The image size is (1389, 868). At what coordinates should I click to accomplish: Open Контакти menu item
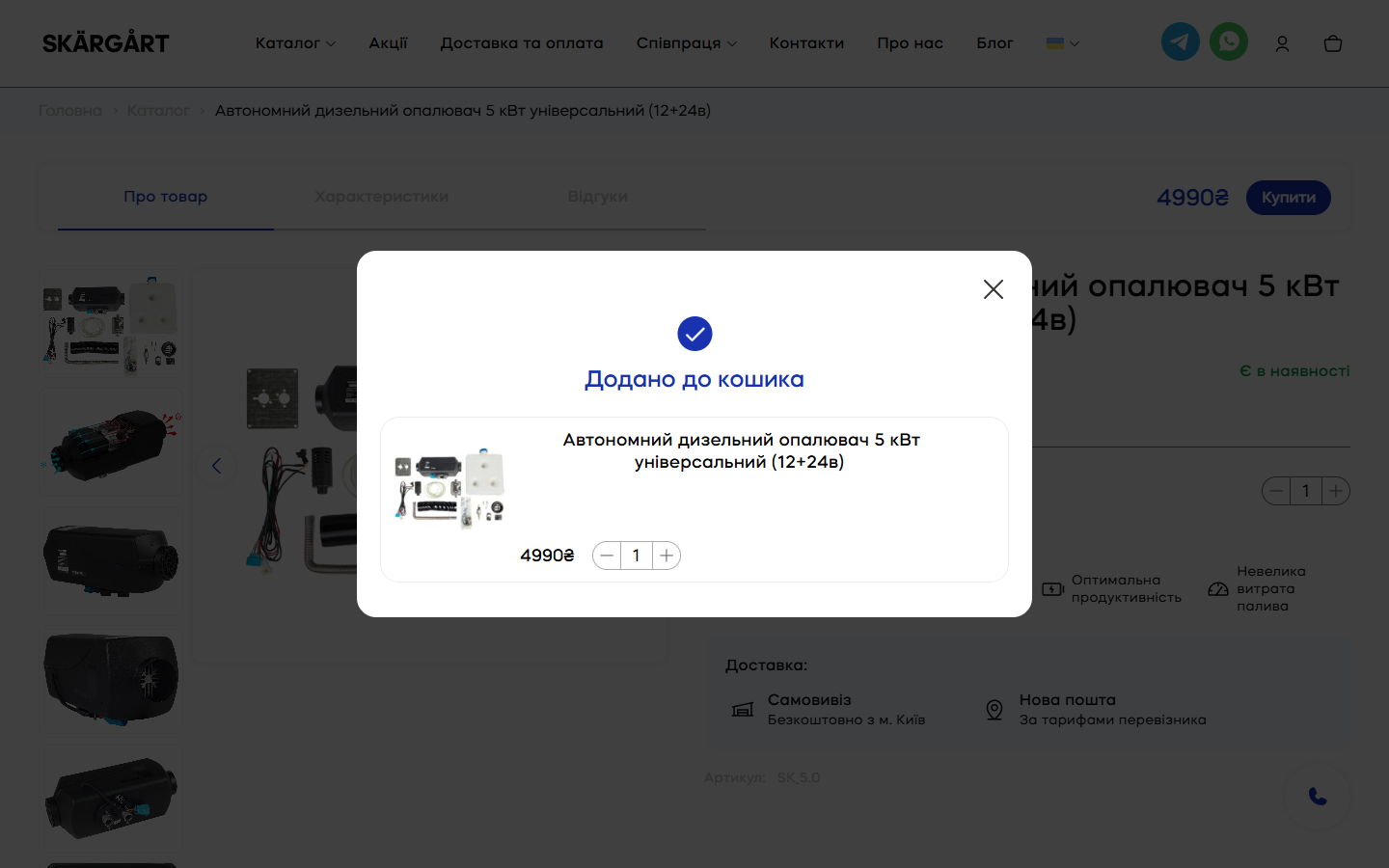coord(806,43)
